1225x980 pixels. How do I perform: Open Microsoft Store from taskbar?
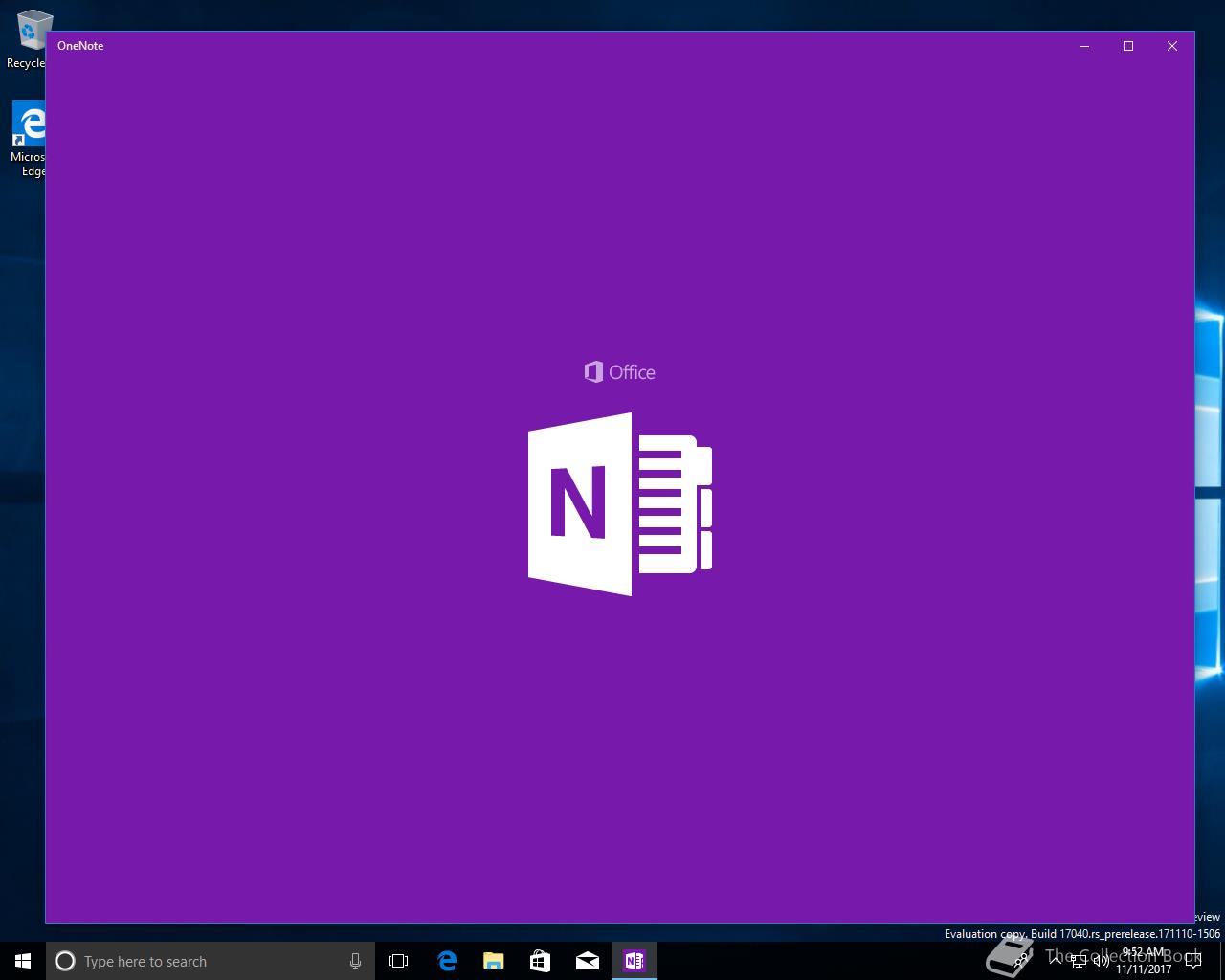pyautogui.click(x=540, y=961)
